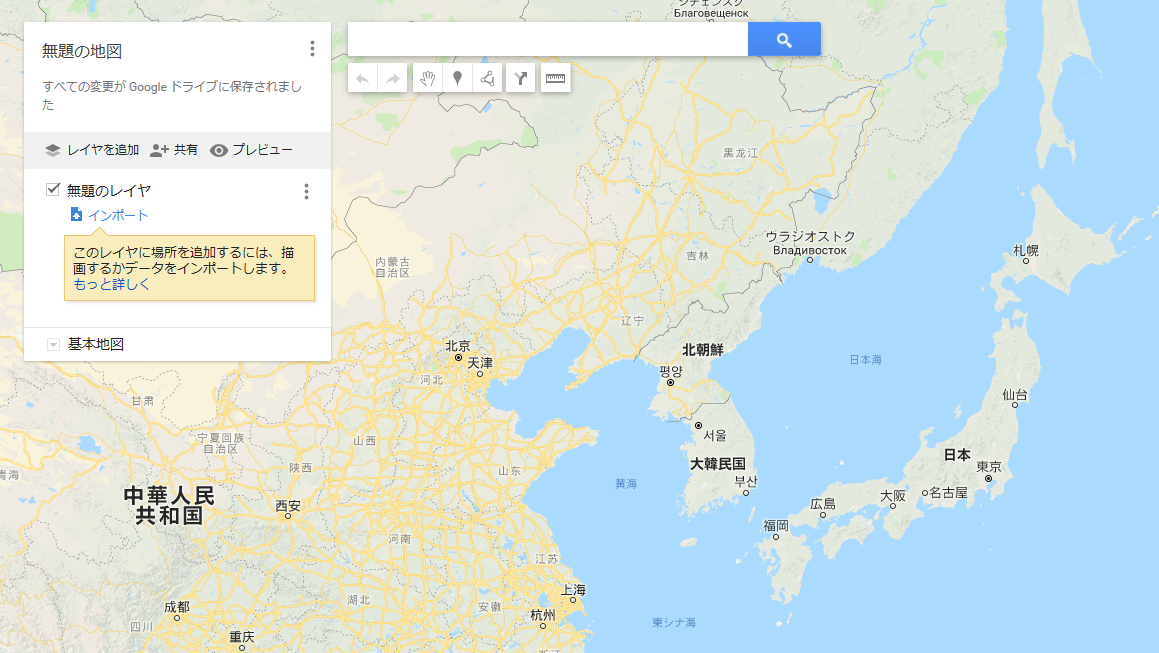Click the 内蒙古自治区 region label
The width and height of the screenshot is (1159, 653).
pyautogui.click(x=392, y=267)
